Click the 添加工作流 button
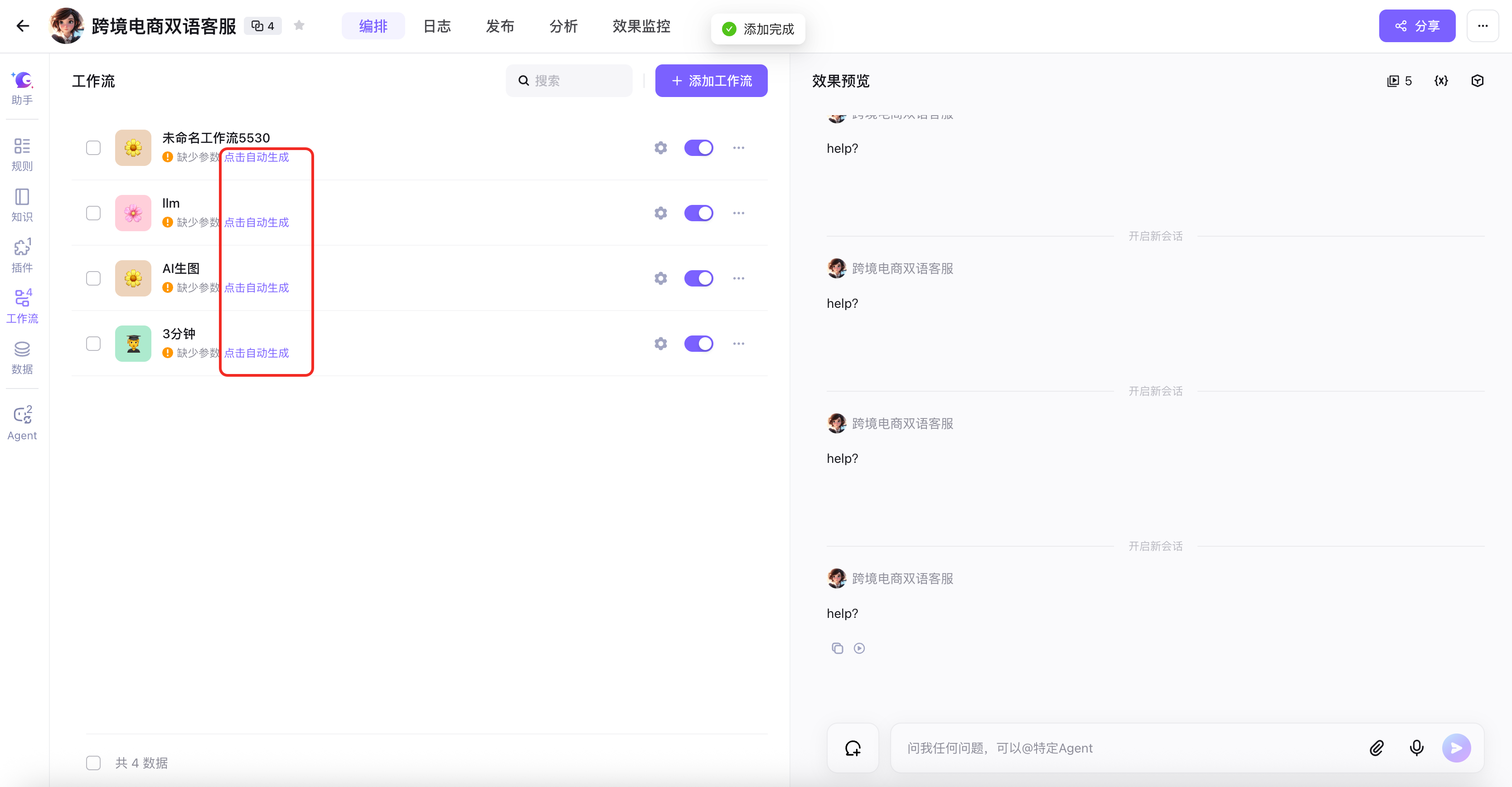Image resolution: width=1512 pixels, height=787 pixels. click(x=711, y=81)
